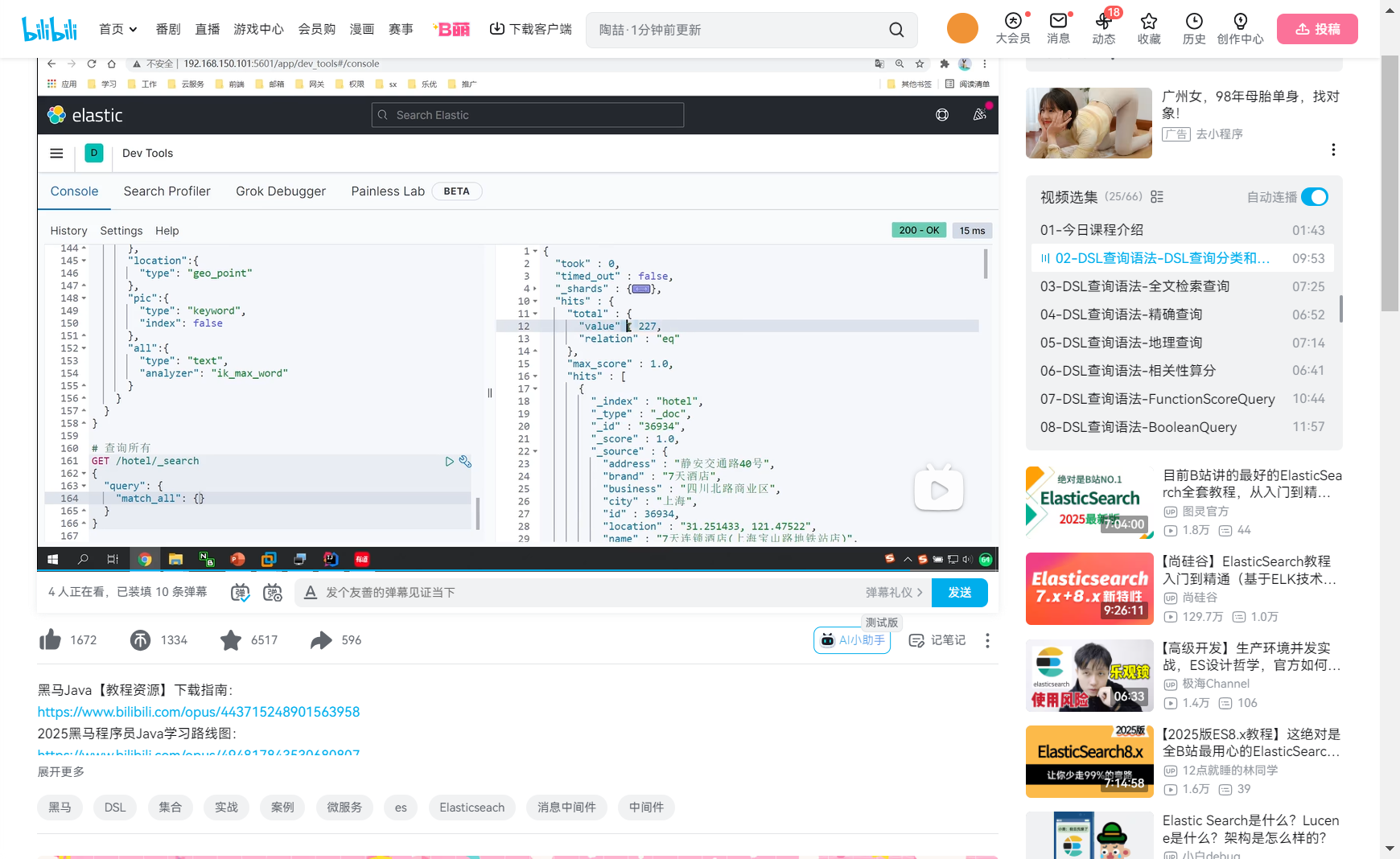The height and width of the screenshot is (859, 1400).
Task: Toggle the bookmark star in the address bar
Action: click(x=919, y=64)
